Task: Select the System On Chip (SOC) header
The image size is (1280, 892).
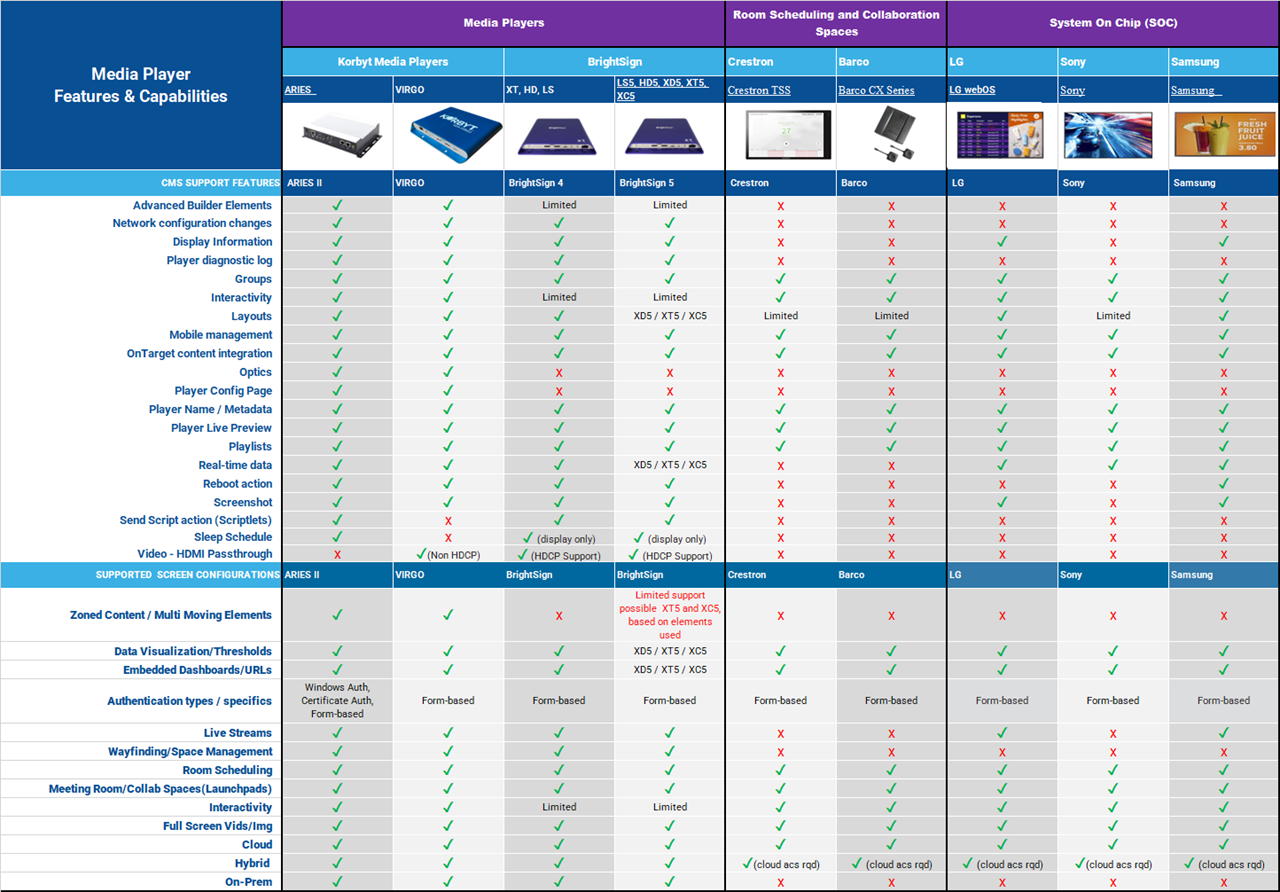Action: [1113, 23]
